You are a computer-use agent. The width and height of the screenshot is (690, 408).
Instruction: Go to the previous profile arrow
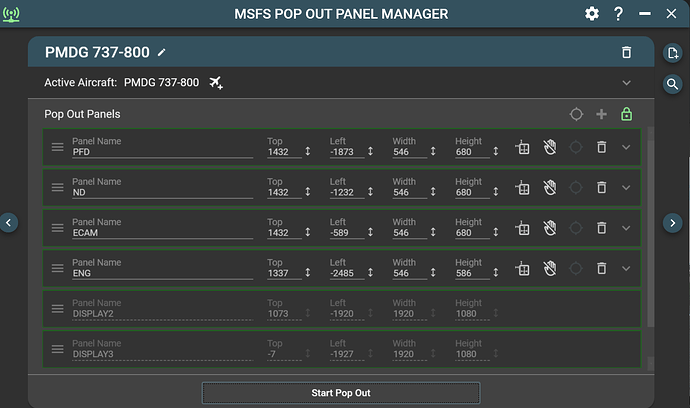point(9,222)
